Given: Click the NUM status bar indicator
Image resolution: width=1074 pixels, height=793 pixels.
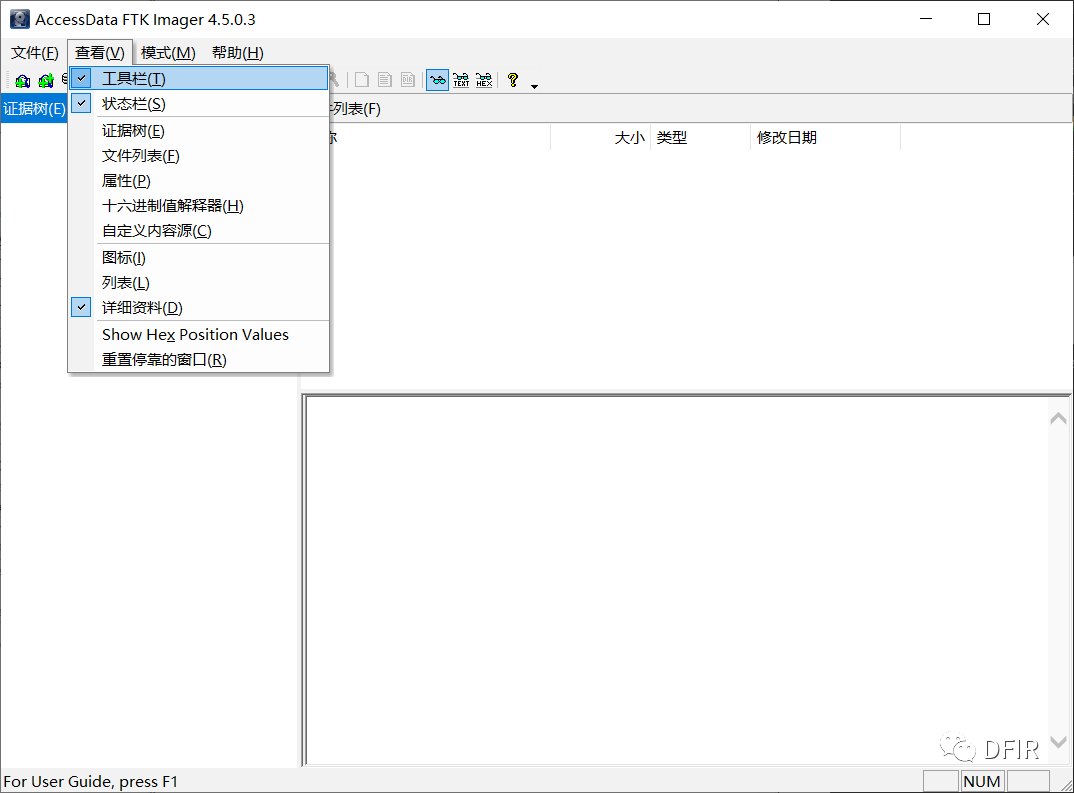Looking at the screenshot, I should point(982,781).
